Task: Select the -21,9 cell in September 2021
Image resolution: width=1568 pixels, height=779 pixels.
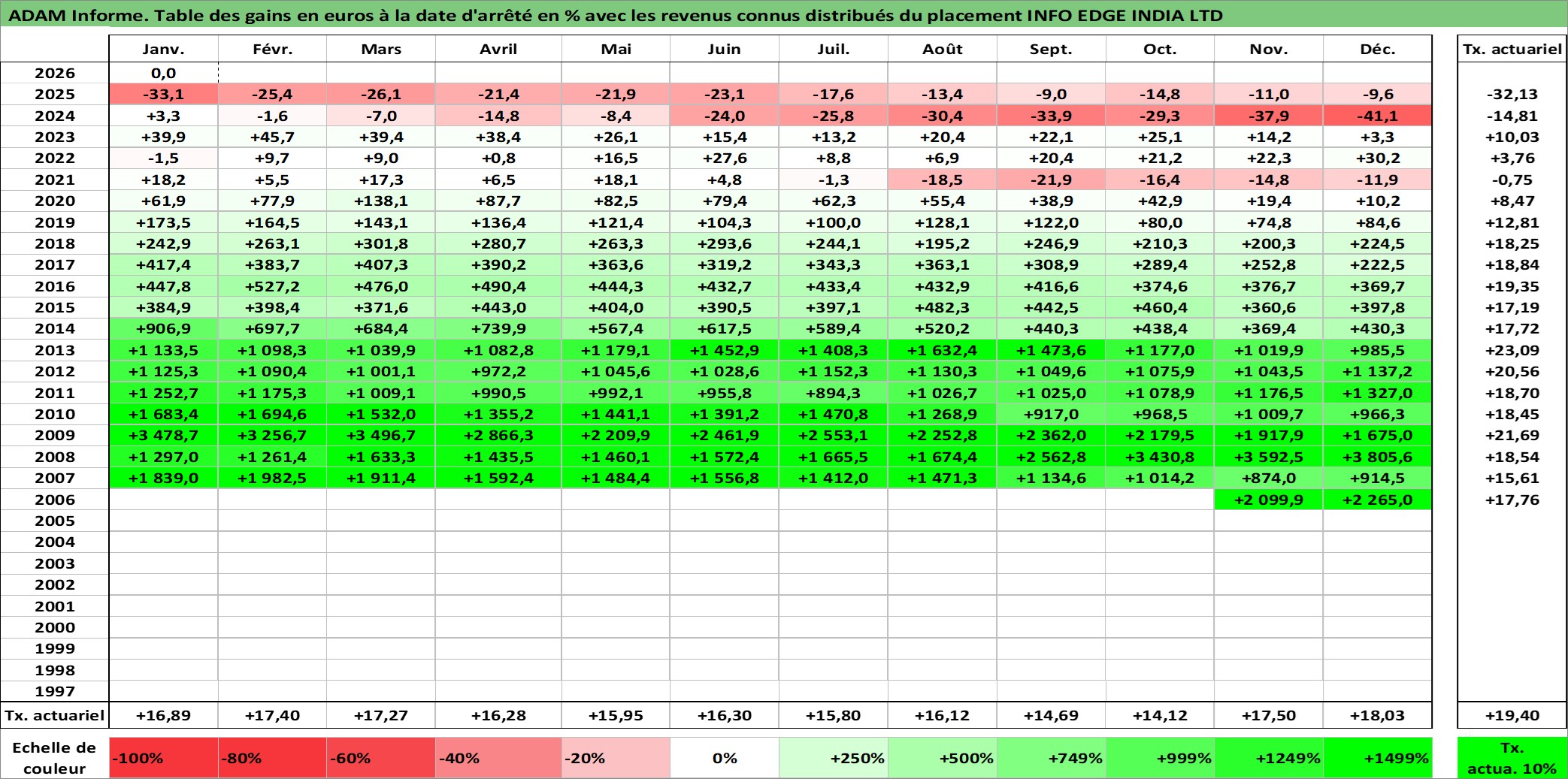Action: click(1051, 180)
